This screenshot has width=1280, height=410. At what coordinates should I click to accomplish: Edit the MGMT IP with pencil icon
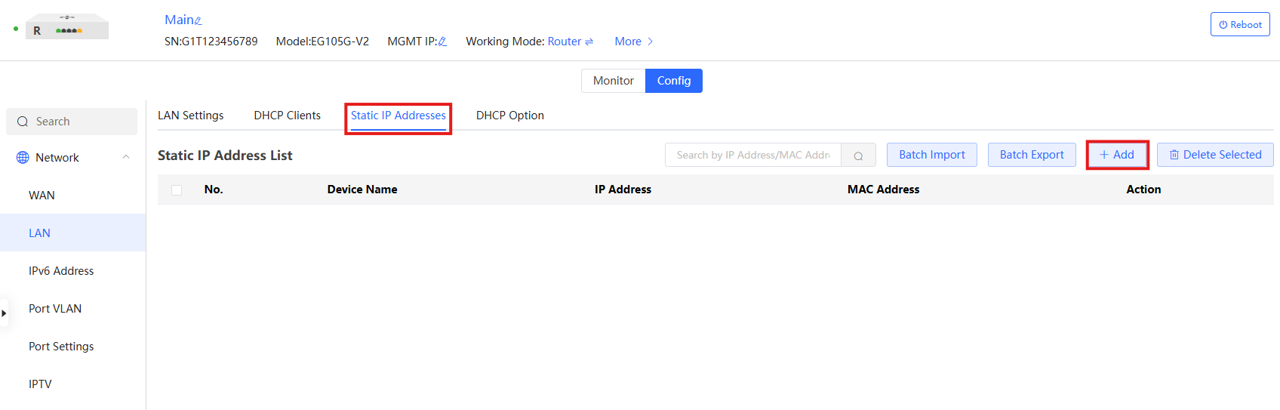[442, 42]
